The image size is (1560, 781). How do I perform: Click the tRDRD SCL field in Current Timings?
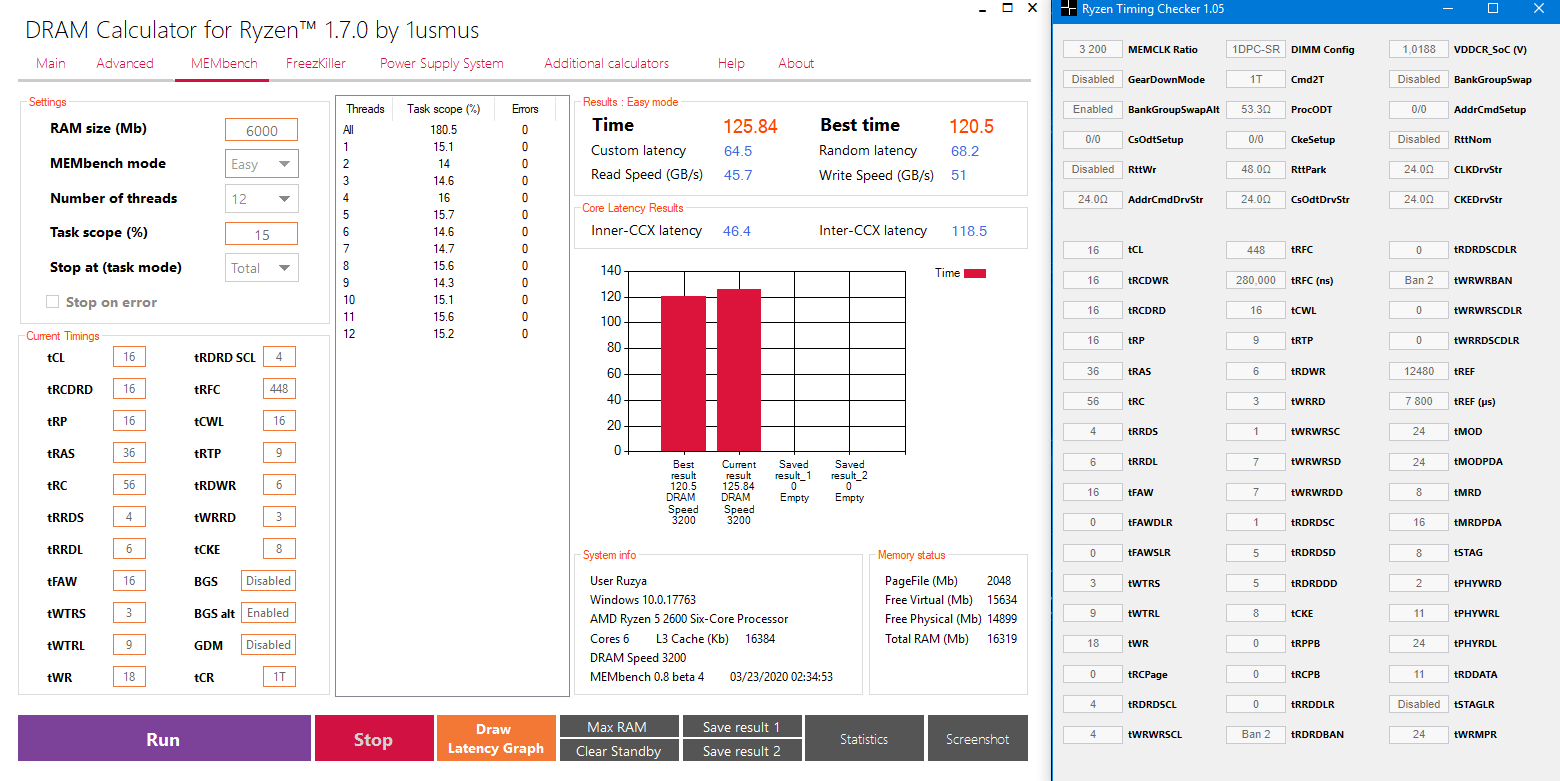(279, 357)
